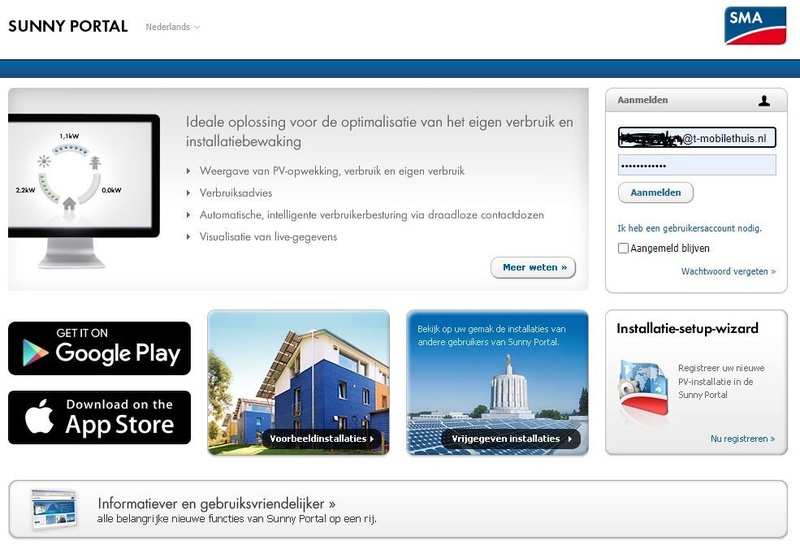800x558 pixels.
Task: Click the user silhouette icon in Aanmelden header
Action: 764,100
